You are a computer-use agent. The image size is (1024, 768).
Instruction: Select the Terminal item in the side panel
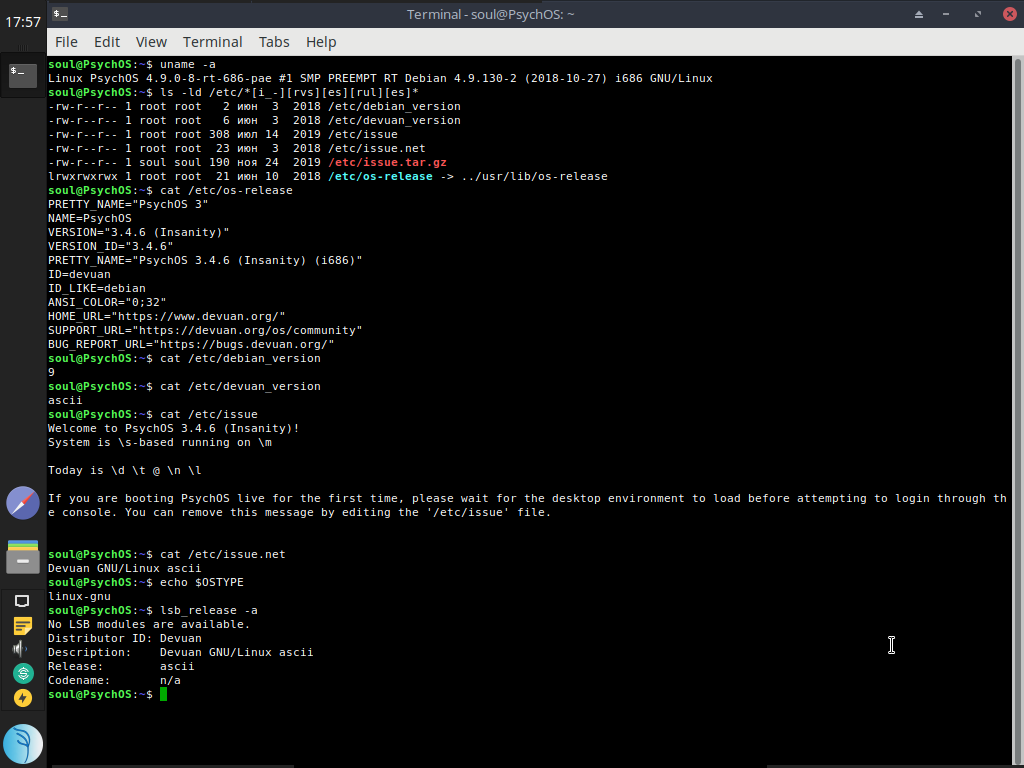coord(23,76)
